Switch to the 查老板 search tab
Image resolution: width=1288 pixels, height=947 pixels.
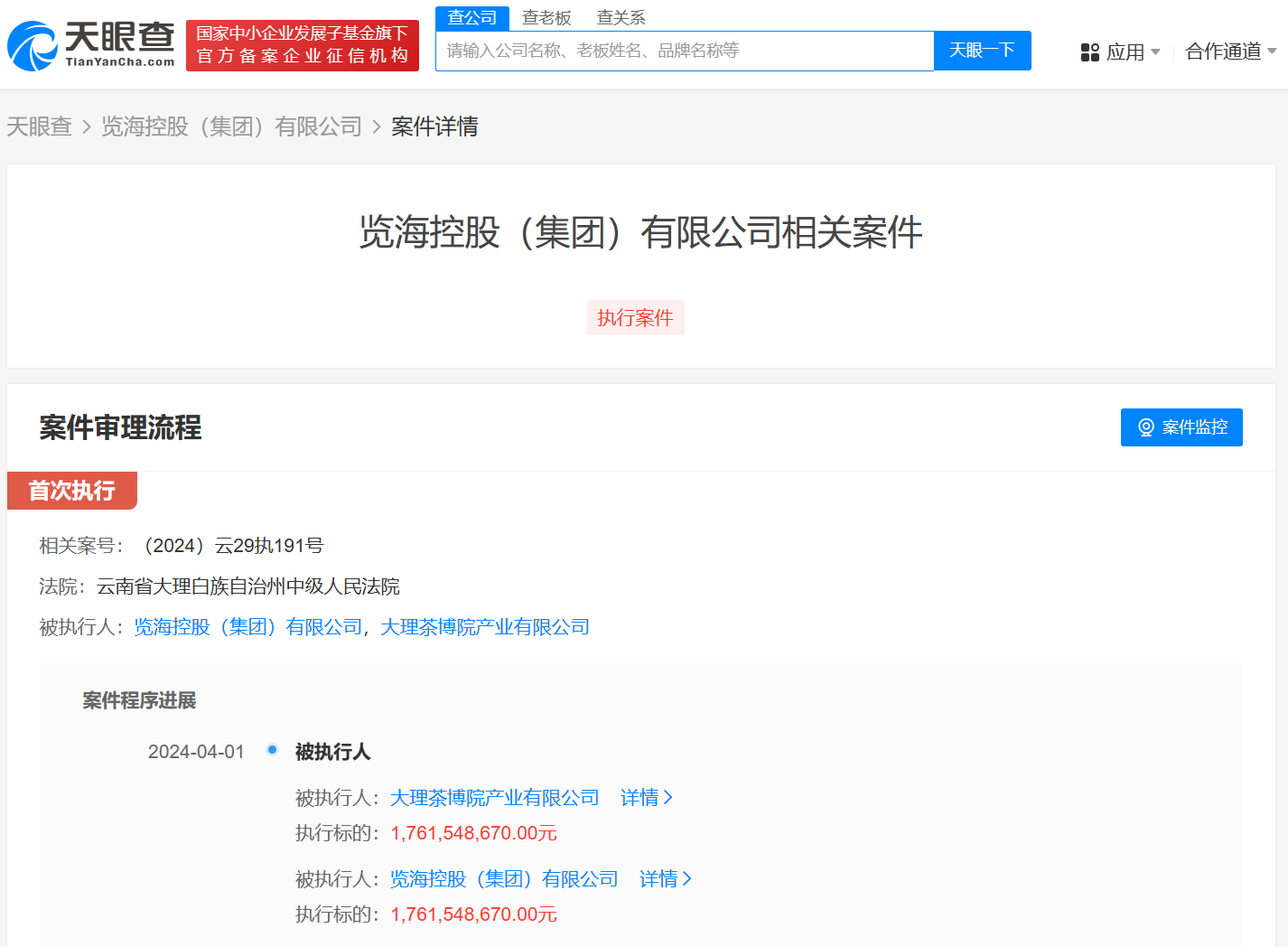tap(546, 18)
